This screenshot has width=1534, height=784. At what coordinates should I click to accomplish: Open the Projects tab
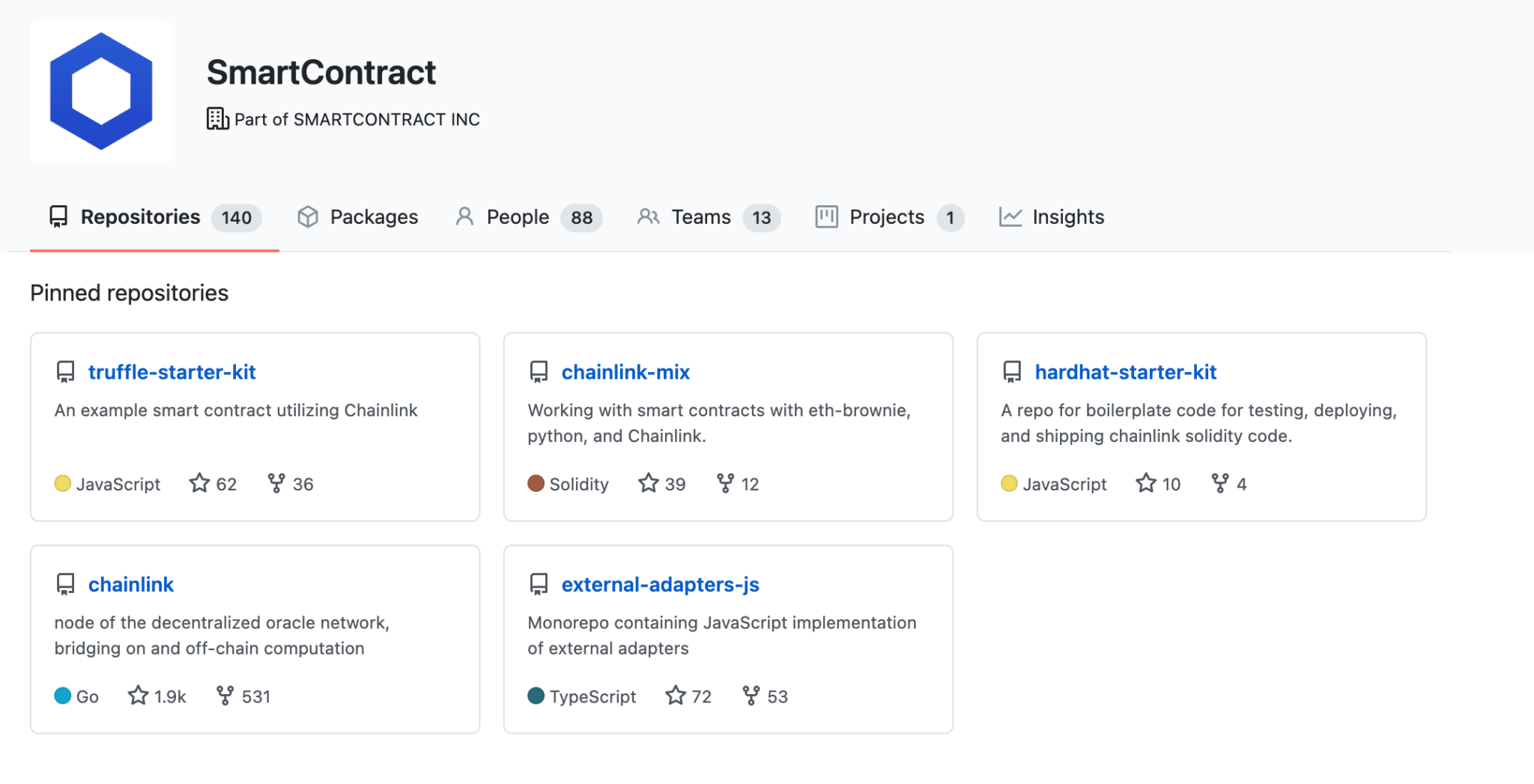tap(886, 217)
